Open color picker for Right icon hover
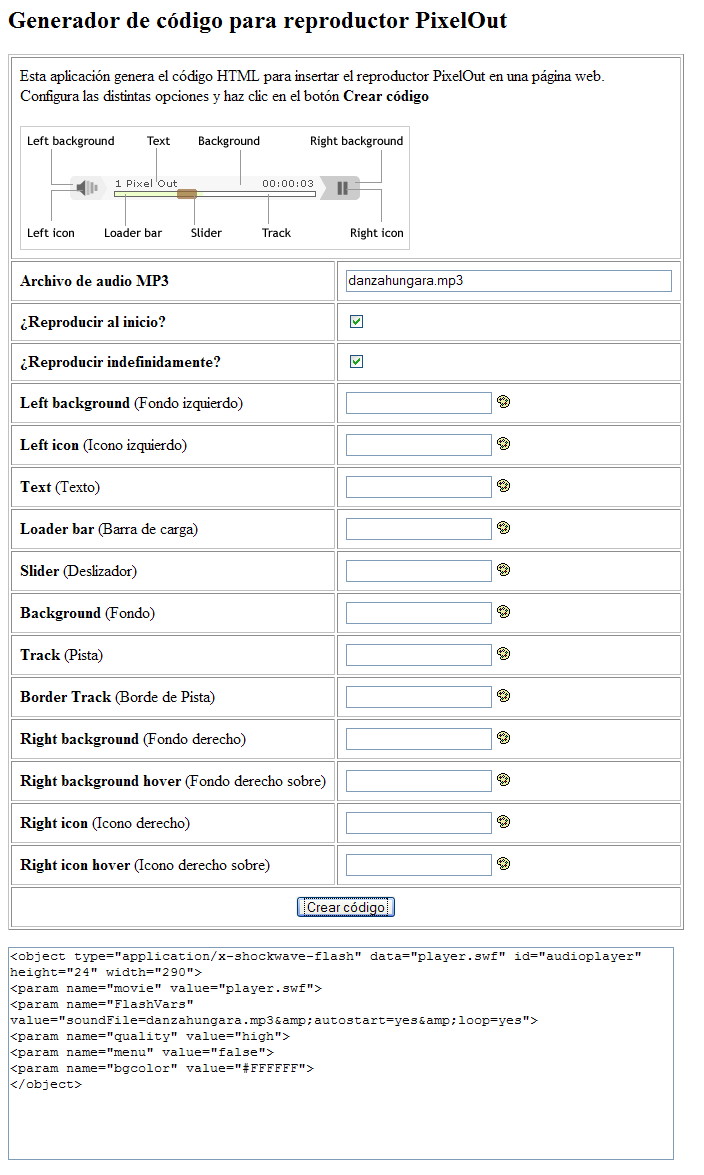This screenshot has height=1175, width=704. coord(504,864)
